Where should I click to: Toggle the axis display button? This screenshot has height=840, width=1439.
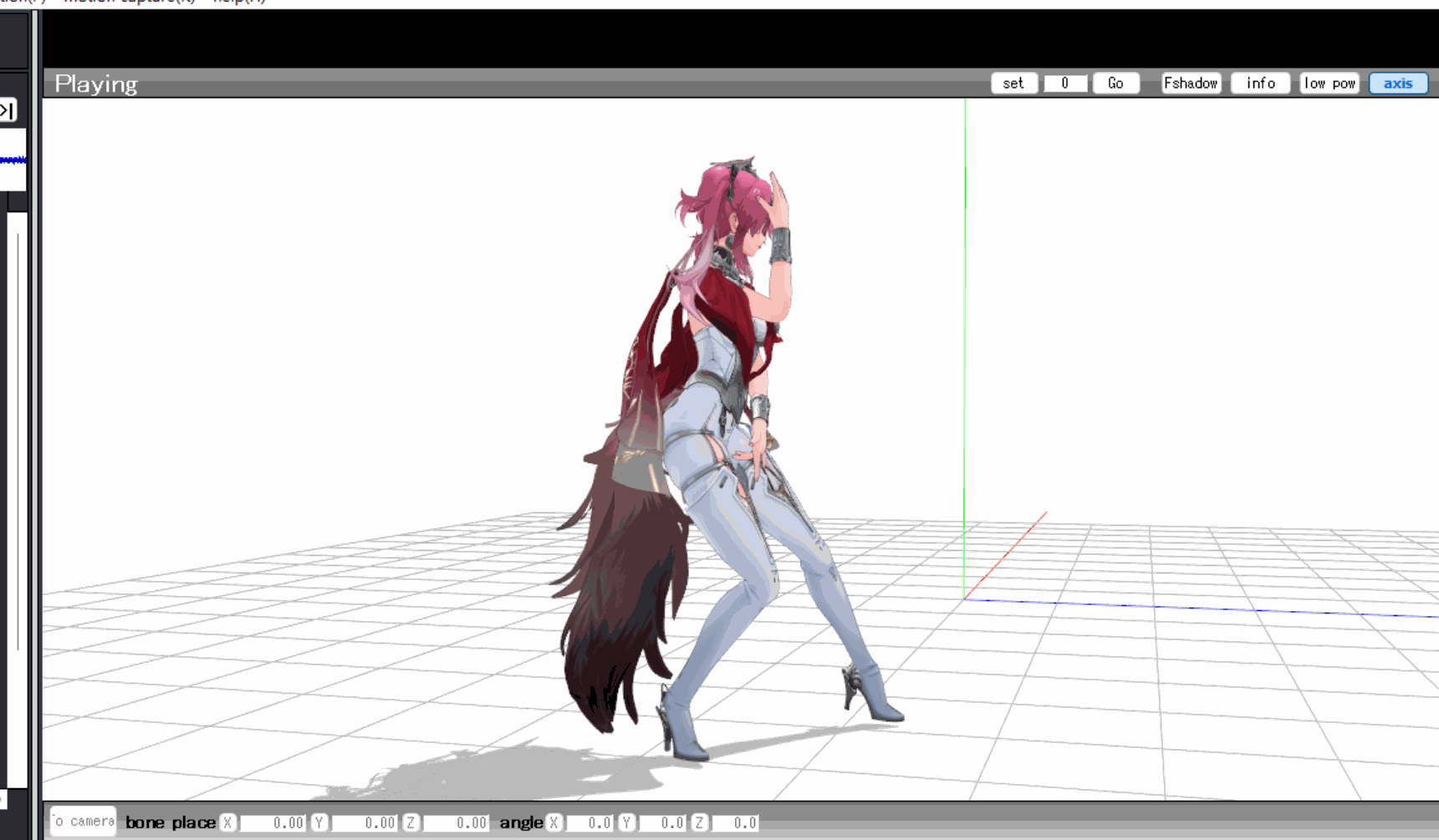coord(1398,84)
